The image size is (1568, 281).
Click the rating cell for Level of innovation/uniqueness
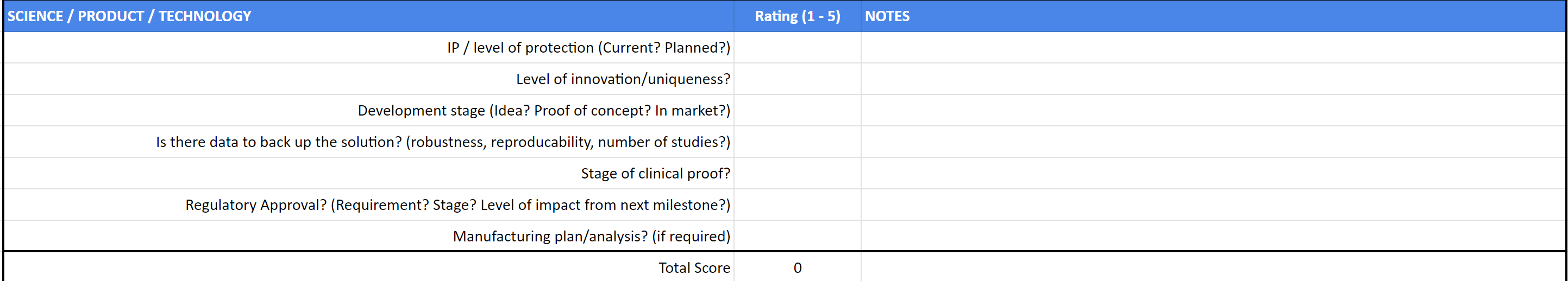tap(797, 79)
